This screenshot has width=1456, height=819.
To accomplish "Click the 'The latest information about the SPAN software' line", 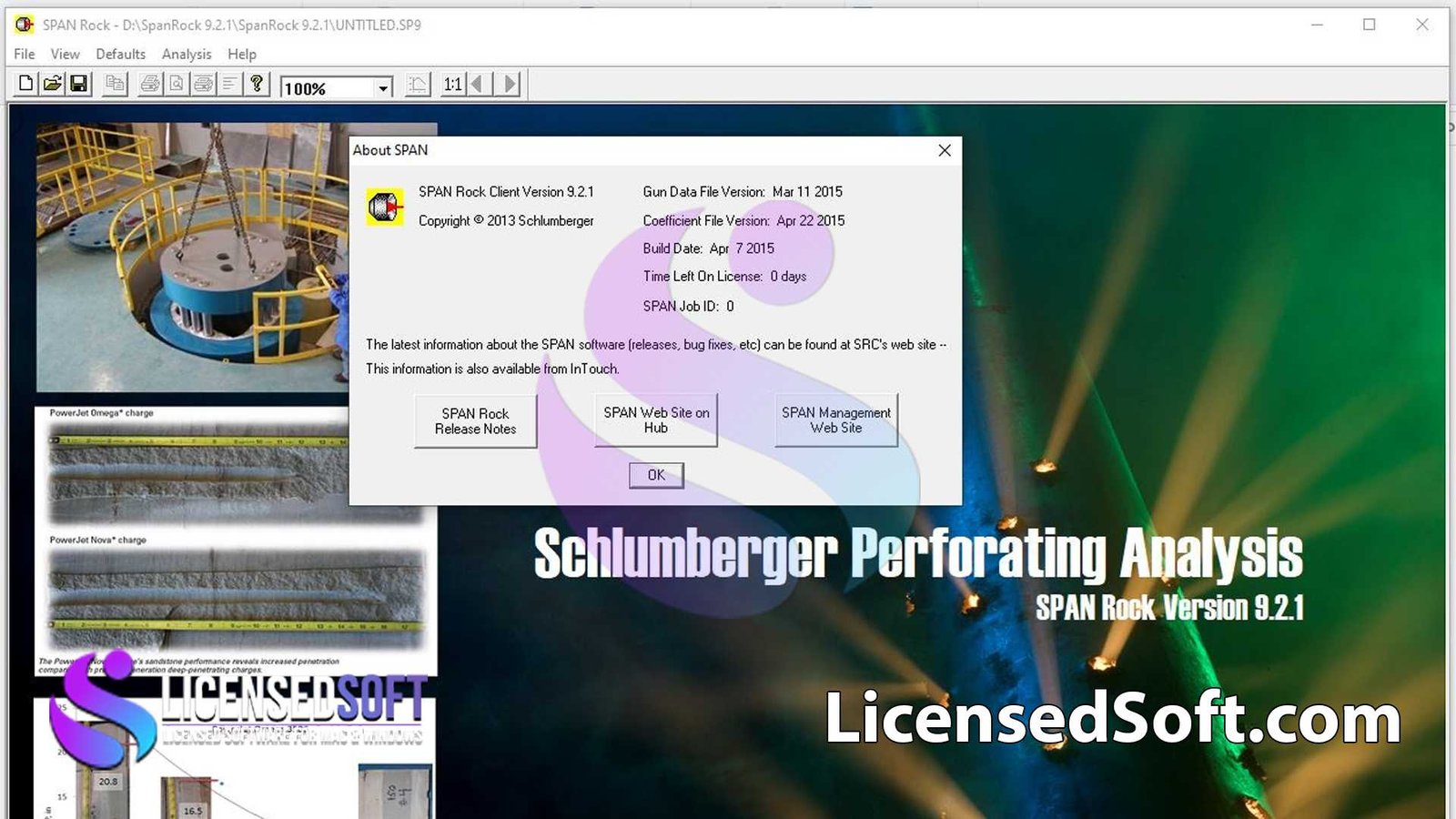I will coord(656,345).
